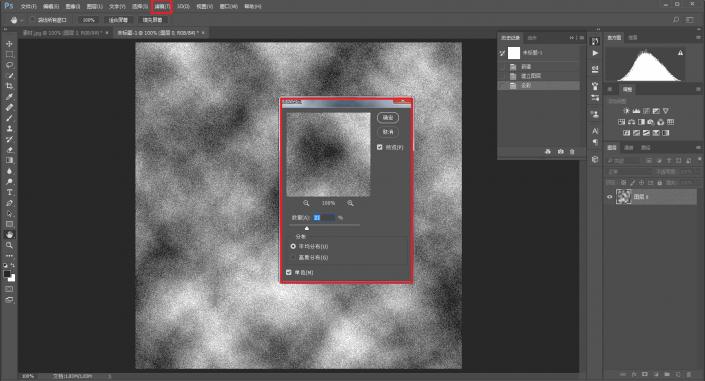The width and height of the screenshot is (705, 381).
Task: Open the layer fill dropdown
Action: pos(698,183)
